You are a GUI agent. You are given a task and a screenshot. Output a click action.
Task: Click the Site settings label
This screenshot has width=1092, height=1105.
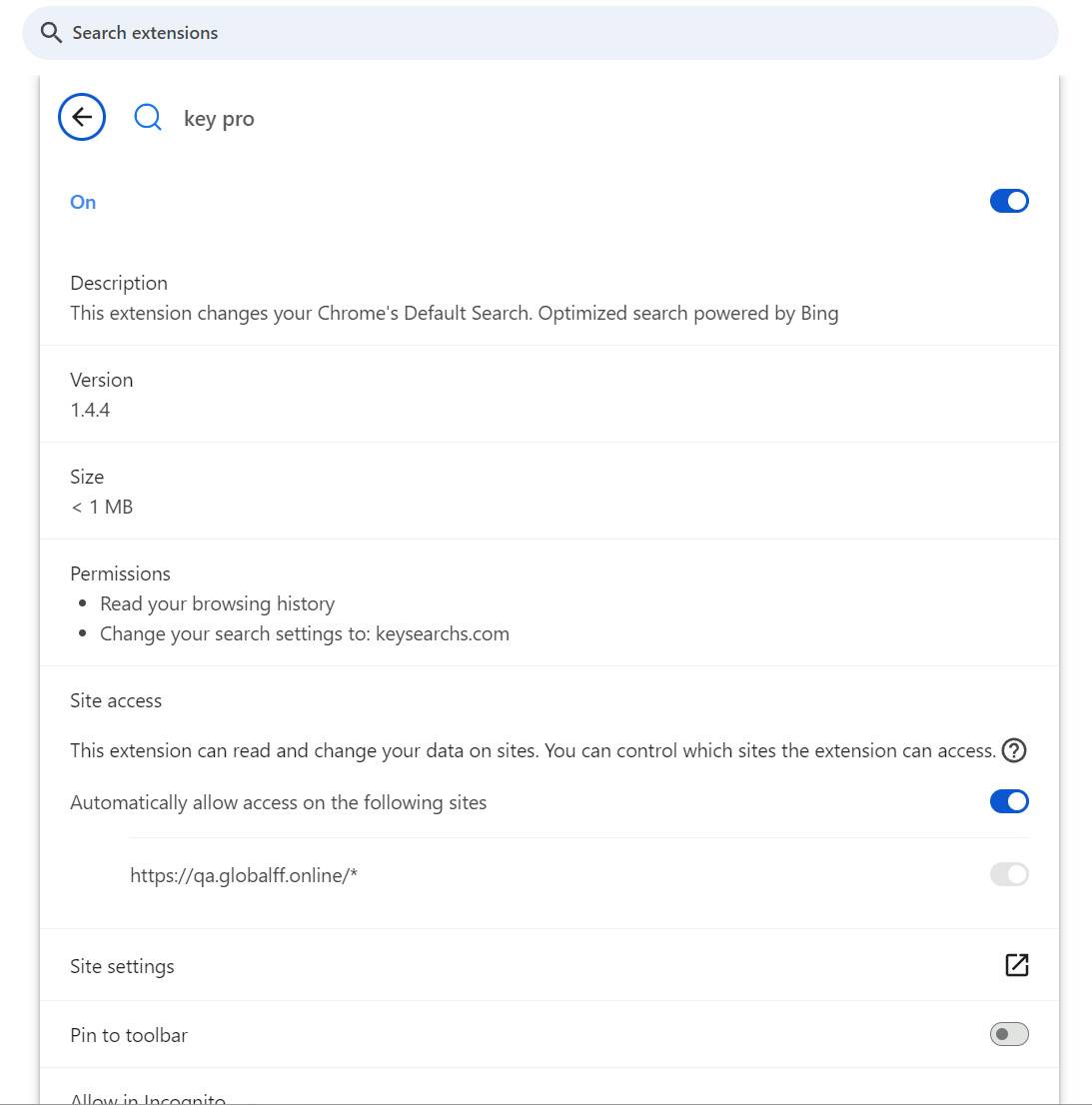122,966
